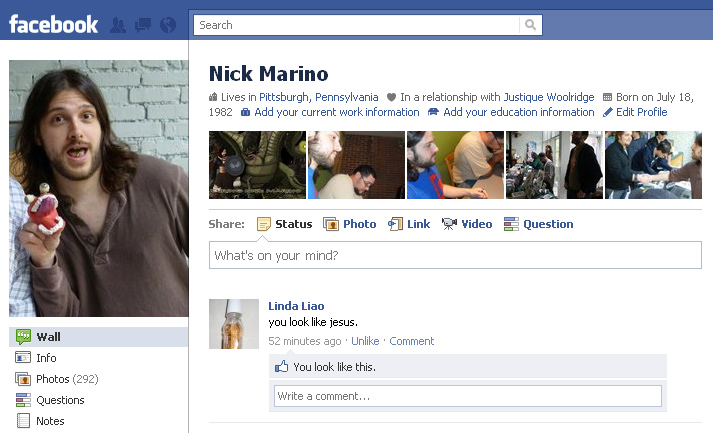The height and width of the screenshot is (433, 713).
Task: Click the pencil edit icon
Action: point(608,112)
